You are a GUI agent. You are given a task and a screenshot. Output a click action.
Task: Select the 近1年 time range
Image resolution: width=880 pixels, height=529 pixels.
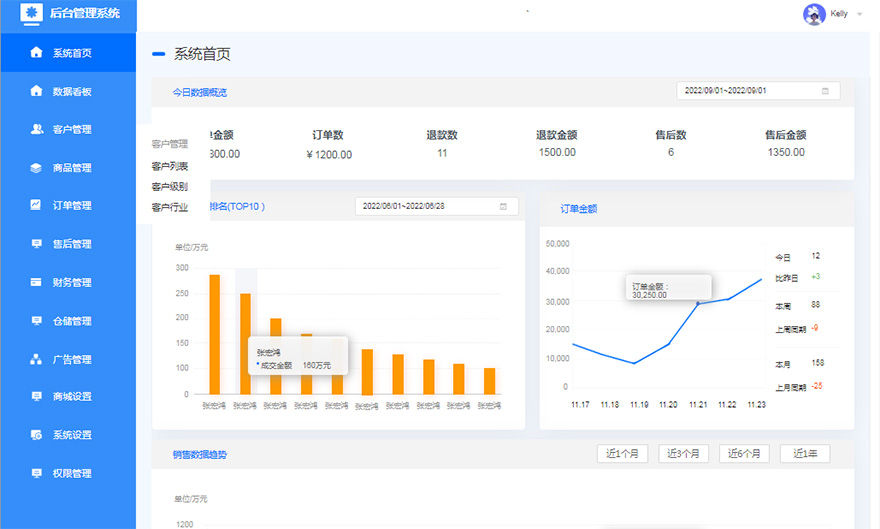(x=804, y=454)
